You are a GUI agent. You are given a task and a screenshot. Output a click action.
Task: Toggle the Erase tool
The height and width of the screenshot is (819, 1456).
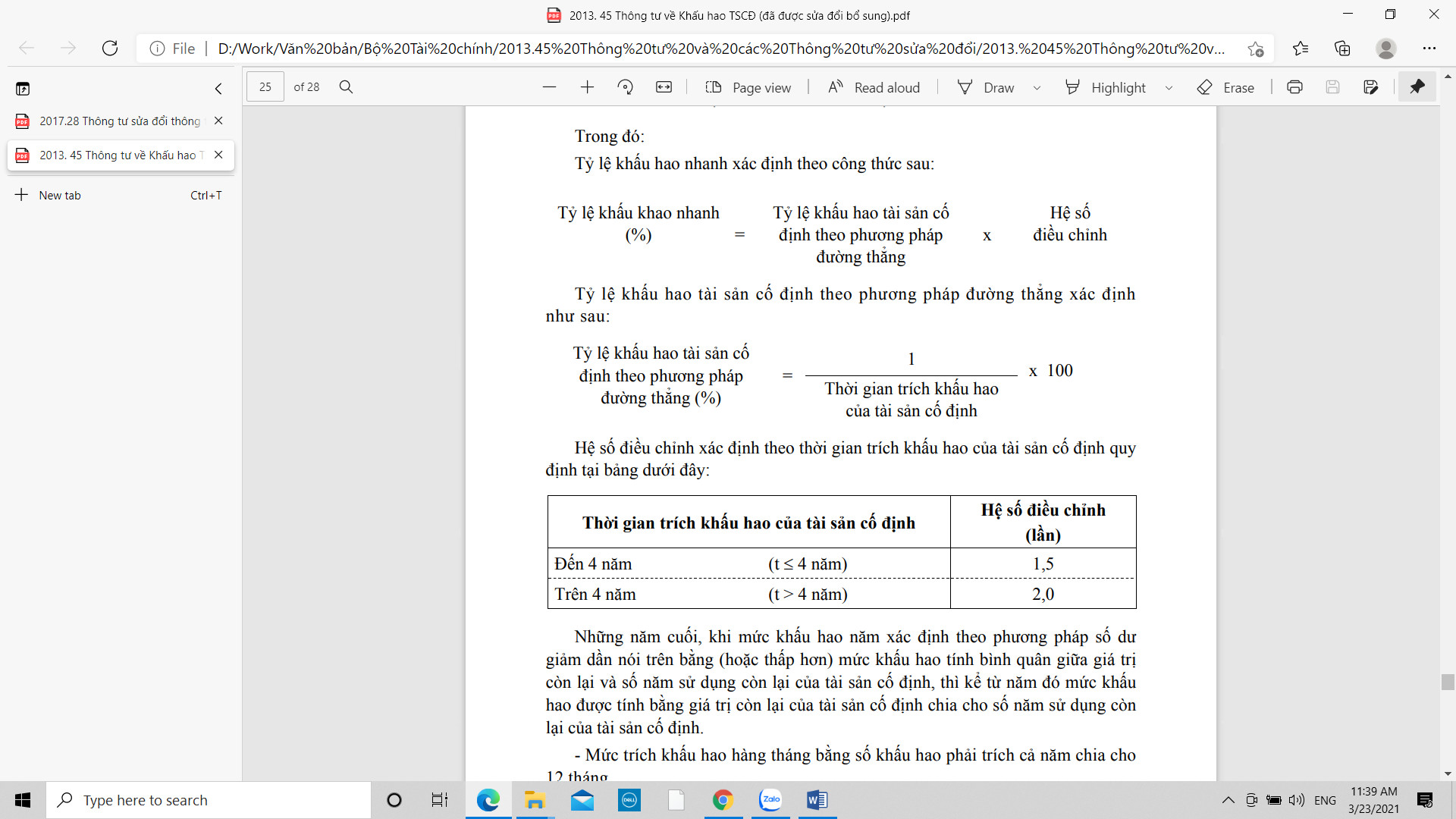[1225, 87]
